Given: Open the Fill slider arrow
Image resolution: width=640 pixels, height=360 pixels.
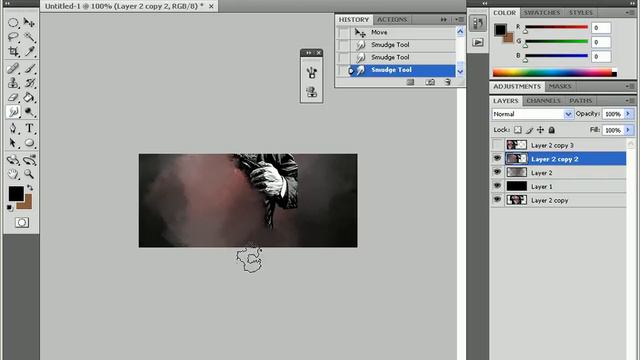Looking at the screenshot, I should [x=628, y=130].
